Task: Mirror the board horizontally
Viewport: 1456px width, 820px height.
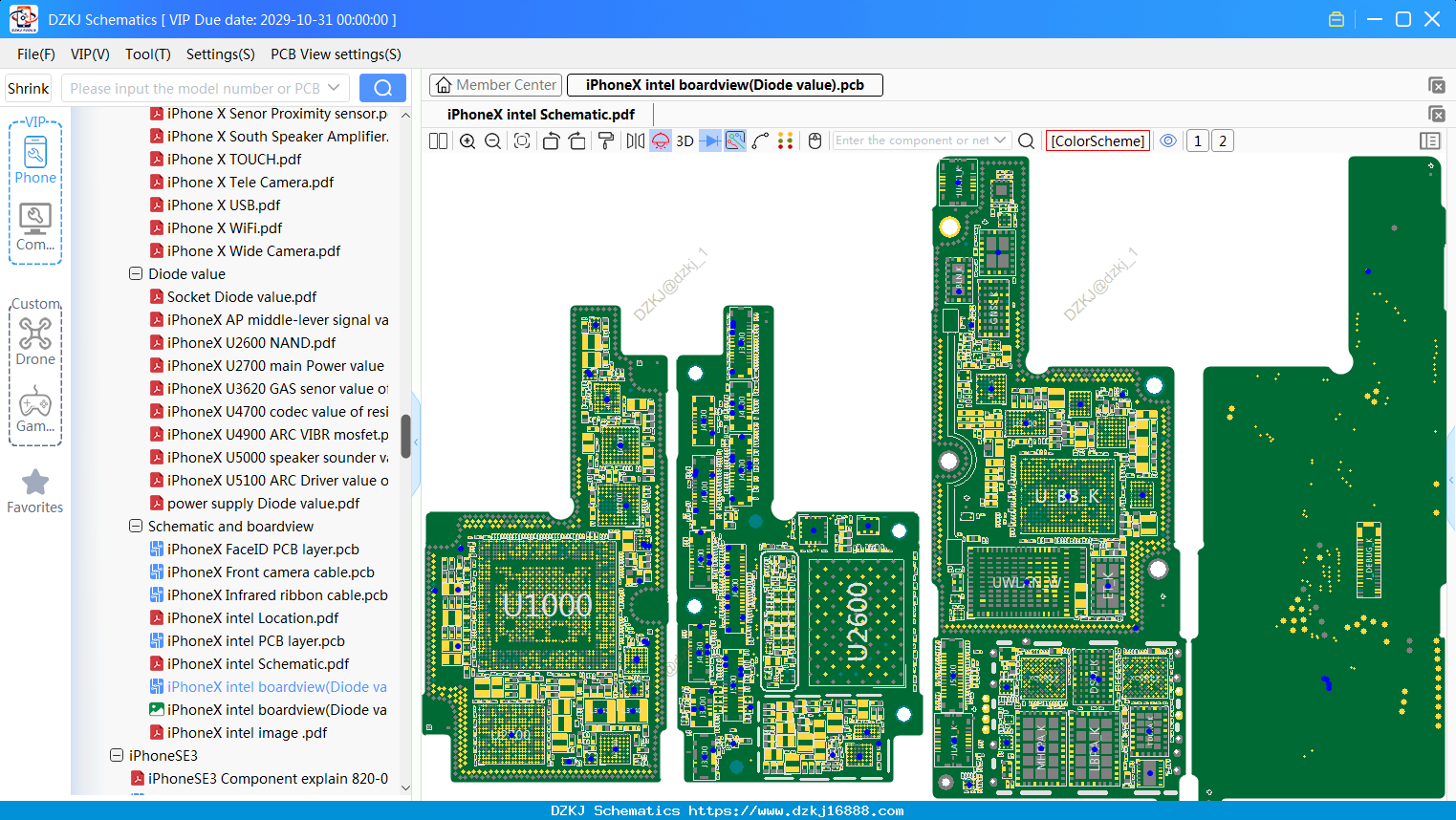Action: tap(636, 141)
